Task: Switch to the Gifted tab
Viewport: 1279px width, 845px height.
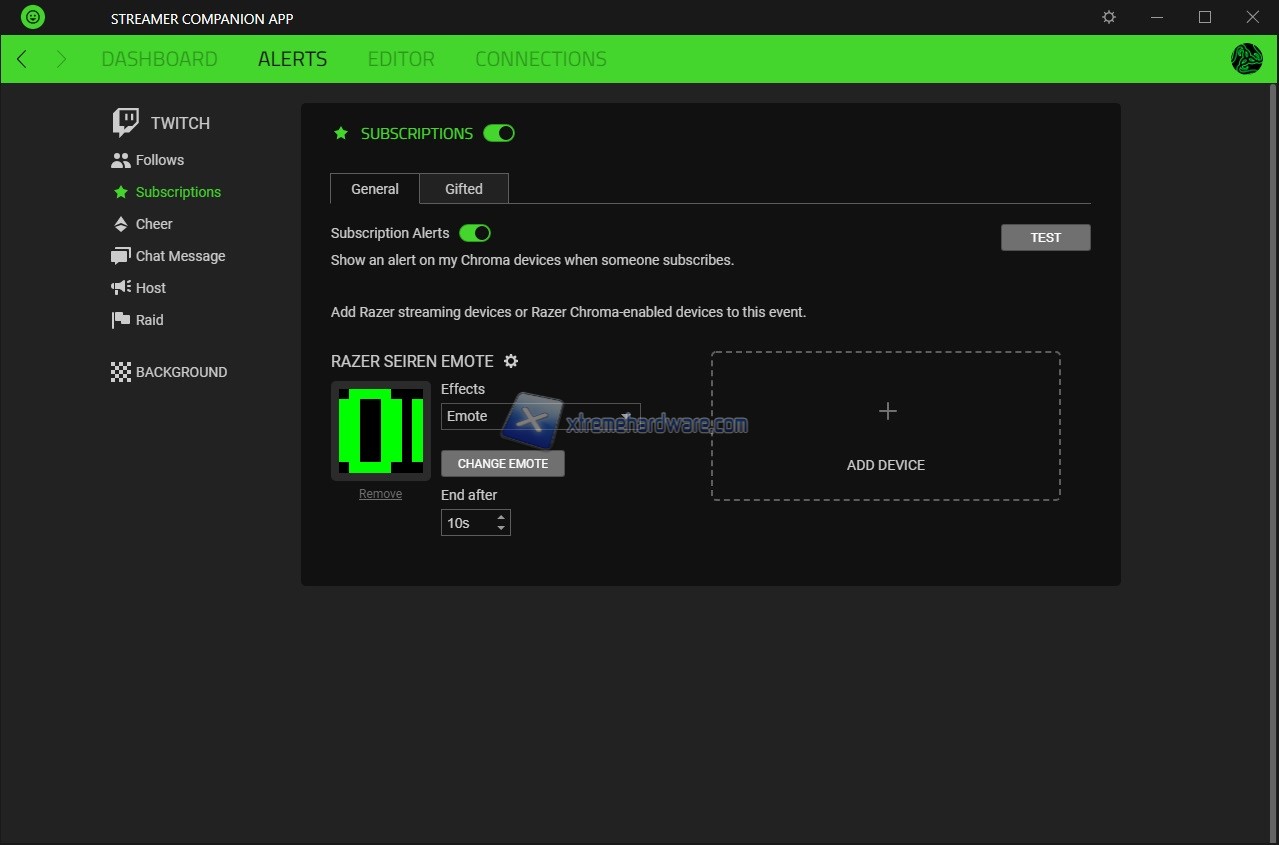Action: (463, 189)
